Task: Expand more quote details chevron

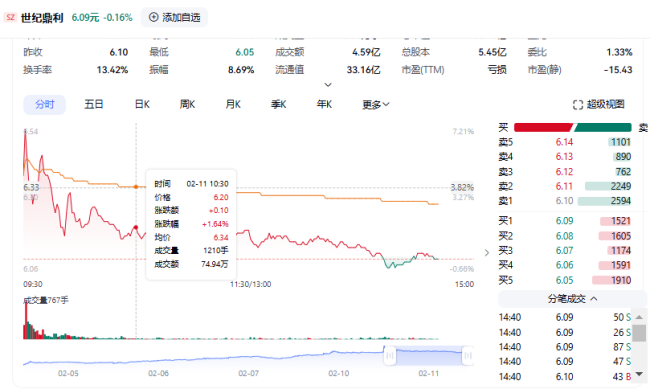Action: (x=328, y=85)
